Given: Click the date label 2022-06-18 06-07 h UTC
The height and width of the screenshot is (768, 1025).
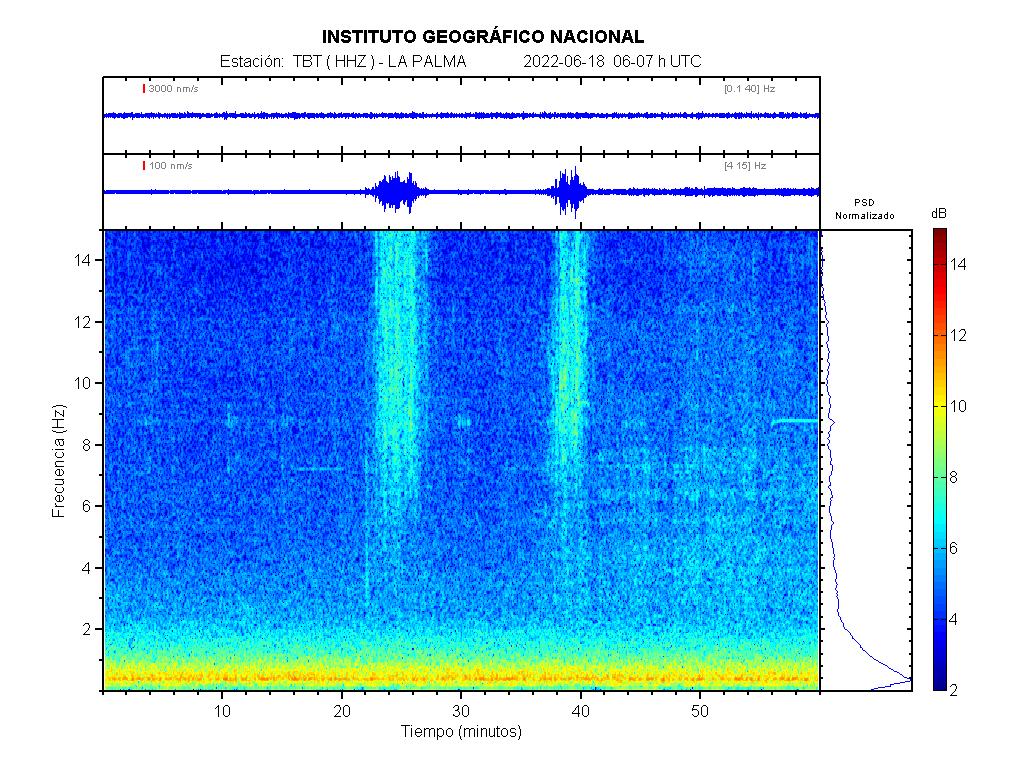Looking at the screenshot, I should 612,62.
